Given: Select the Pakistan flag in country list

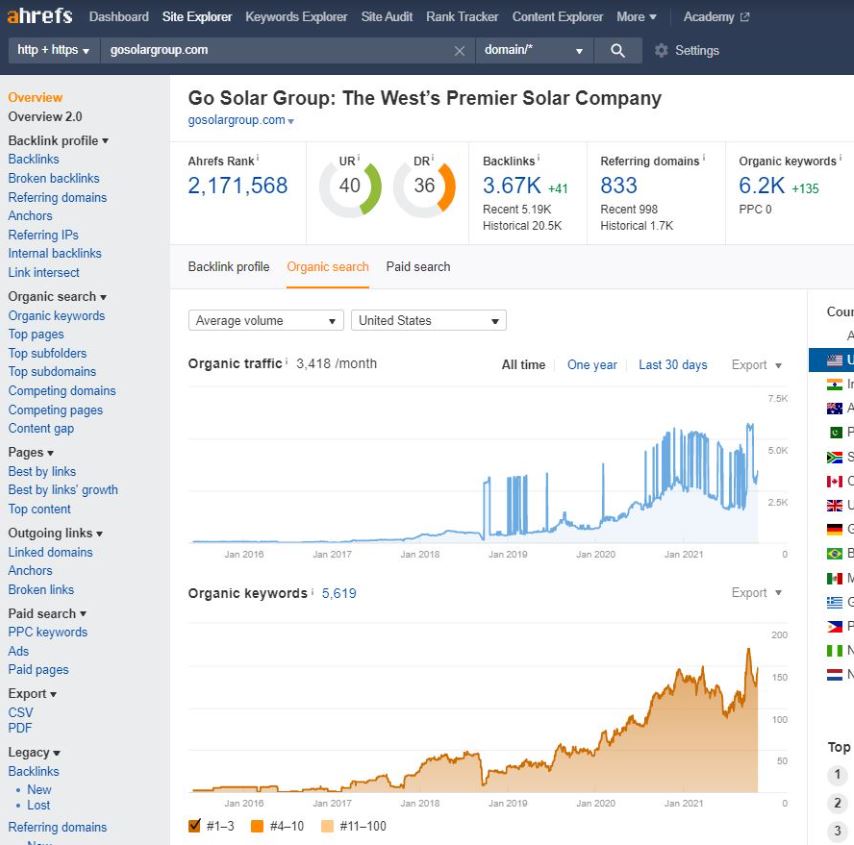Looking at the screenshot, I should point(834,433).
